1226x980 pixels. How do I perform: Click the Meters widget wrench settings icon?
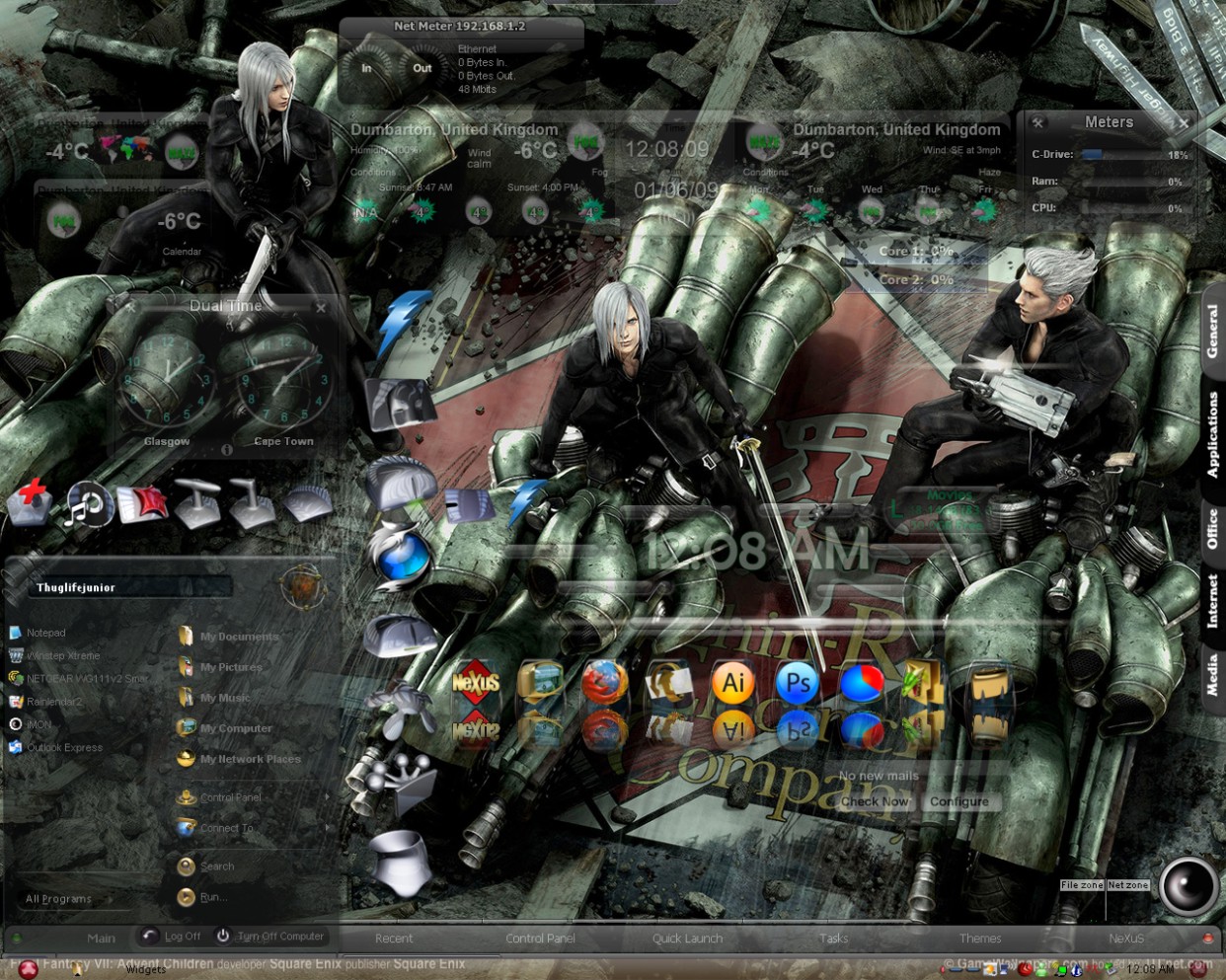pyautogui.click(x=1037, y=122)
